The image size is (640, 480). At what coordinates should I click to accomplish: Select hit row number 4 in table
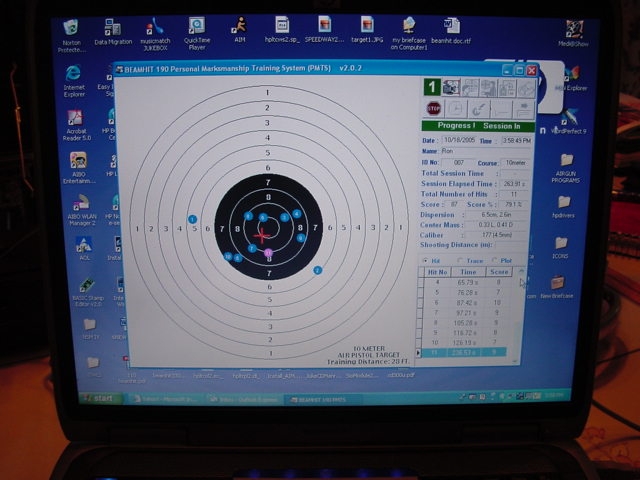tap(467, 282)
